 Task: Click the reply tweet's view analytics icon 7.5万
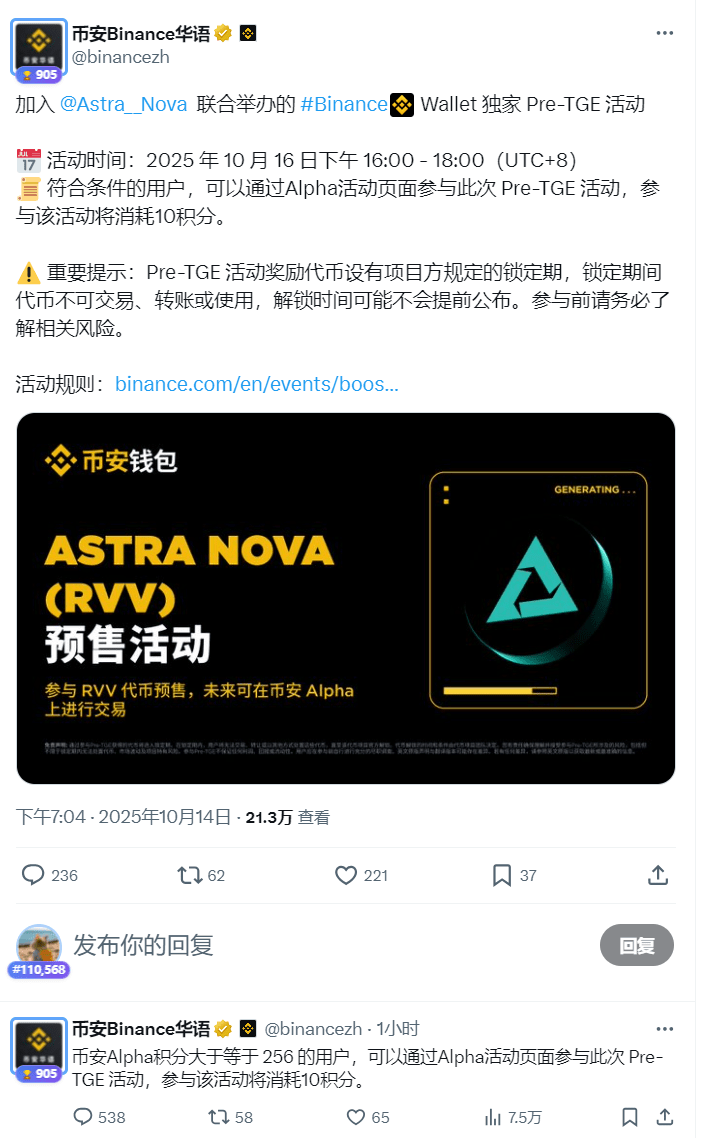(493, 1117)
